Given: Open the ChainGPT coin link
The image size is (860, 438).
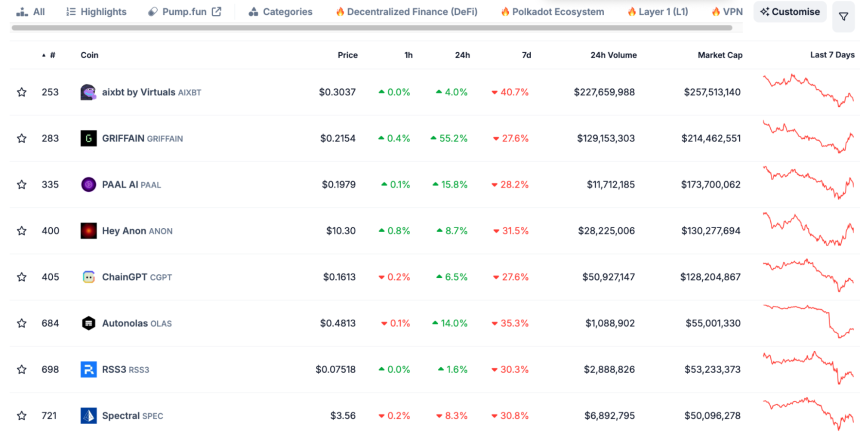Looking at the screenshot, I should [x=137, y=277].
